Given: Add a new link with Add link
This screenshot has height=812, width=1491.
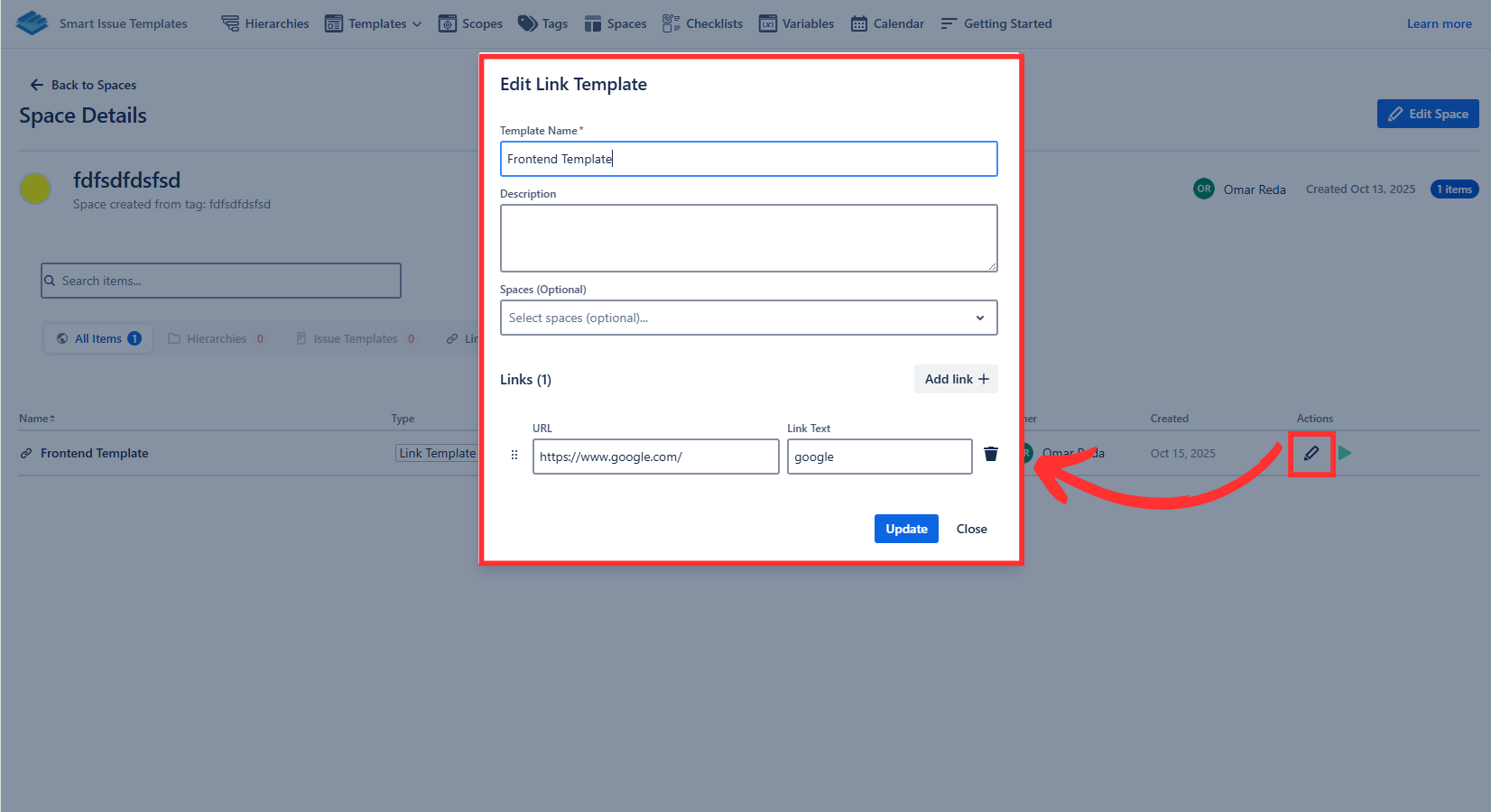Looking at the screenshot, I should click(x=956, y=379).
